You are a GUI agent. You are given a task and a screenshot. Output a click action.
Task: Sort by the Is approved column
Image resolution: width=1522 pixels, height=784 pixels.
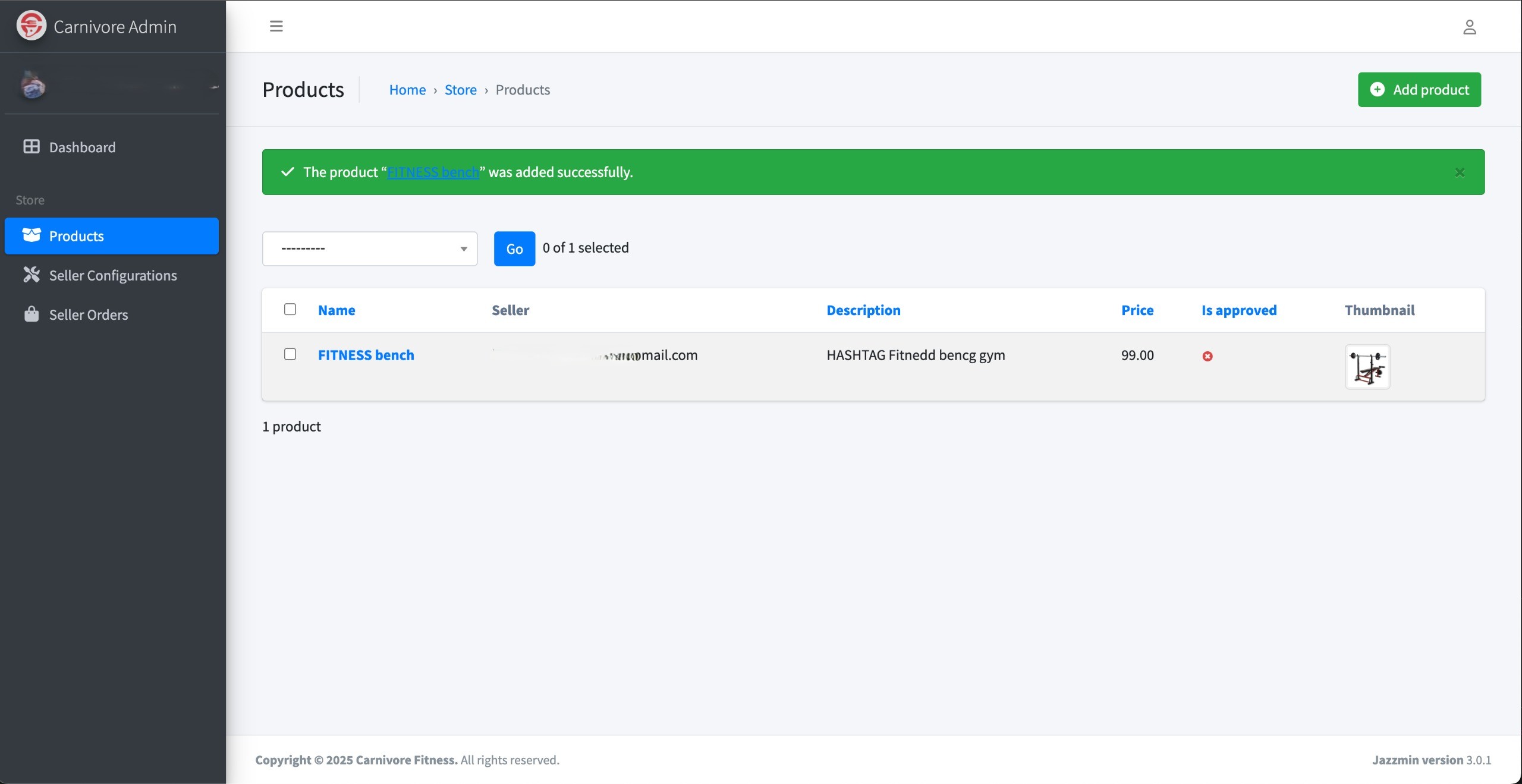click(x=1238, y=310)
